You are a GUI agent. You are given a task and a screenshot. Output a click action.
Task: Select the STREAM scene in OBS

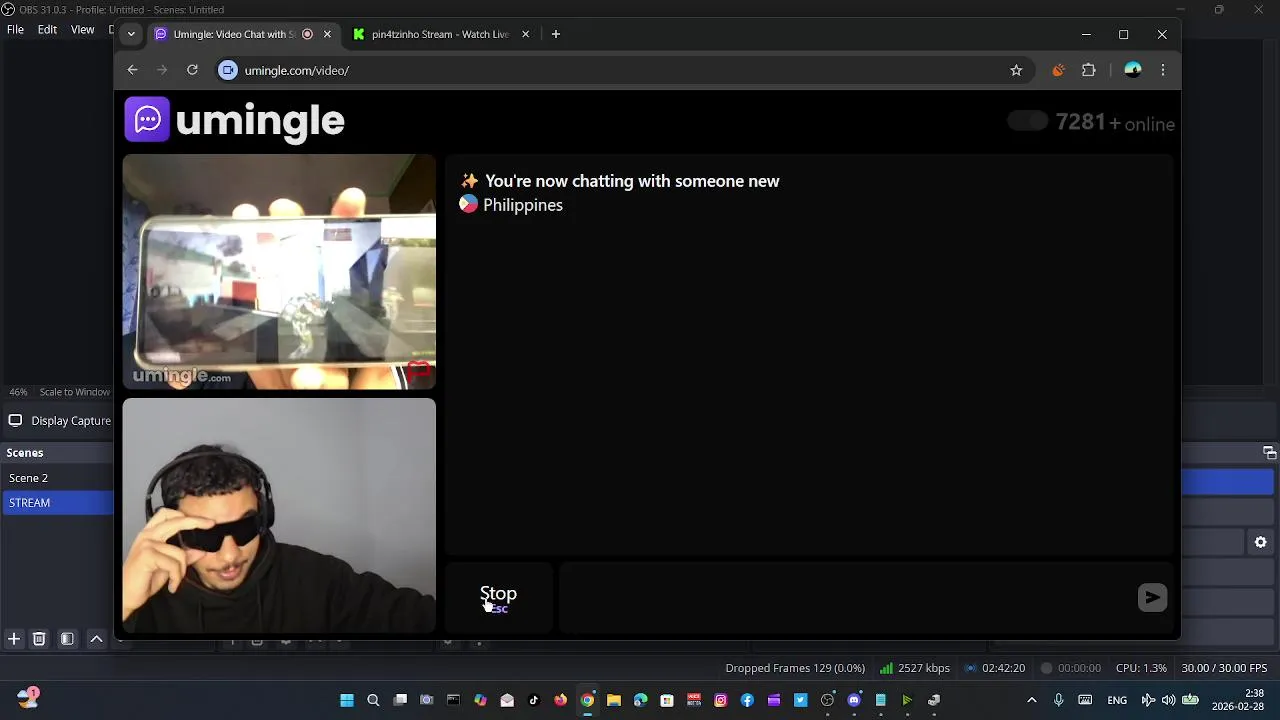coord(57,502)
